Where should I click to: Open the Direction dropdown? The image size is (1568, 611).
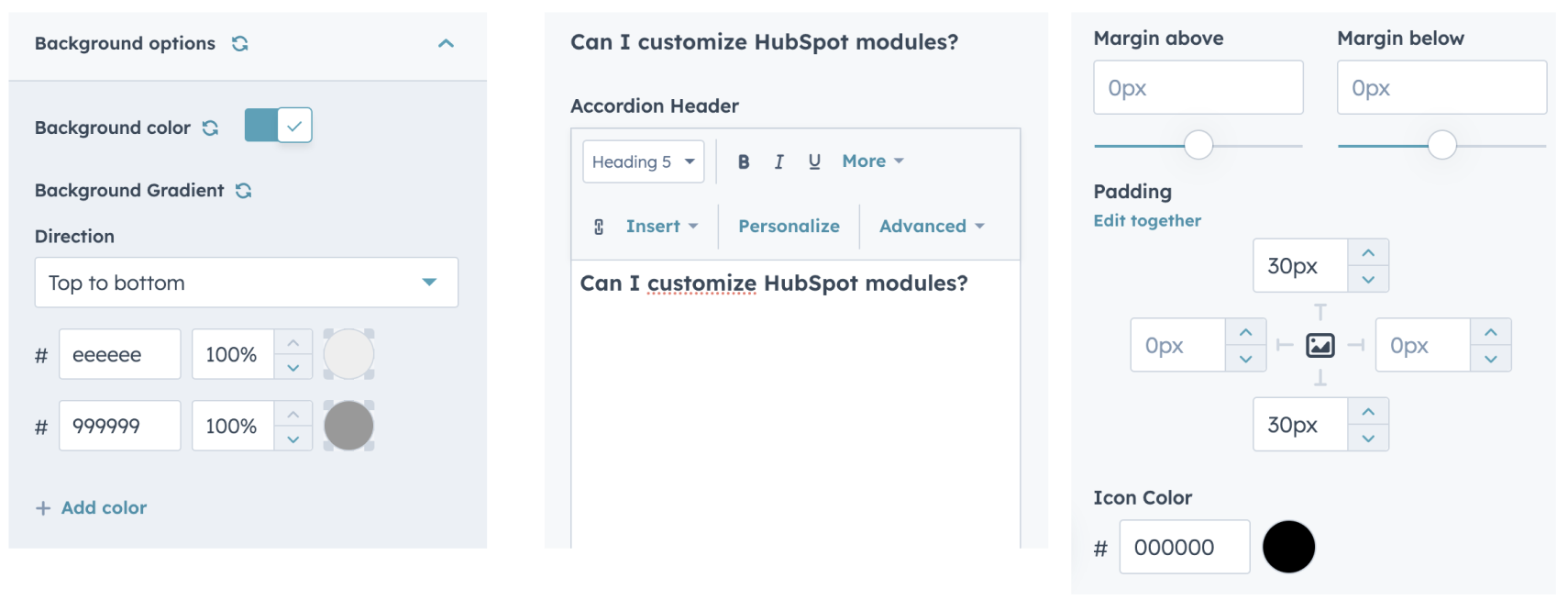(246, 283)
